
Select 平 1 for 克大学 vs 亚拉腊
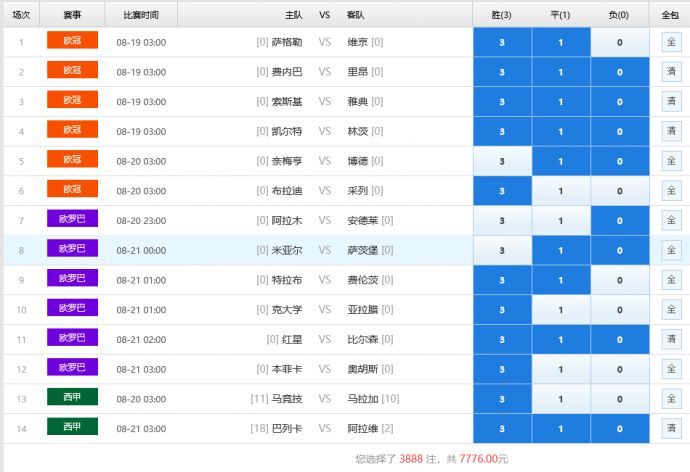click(561, 310)
